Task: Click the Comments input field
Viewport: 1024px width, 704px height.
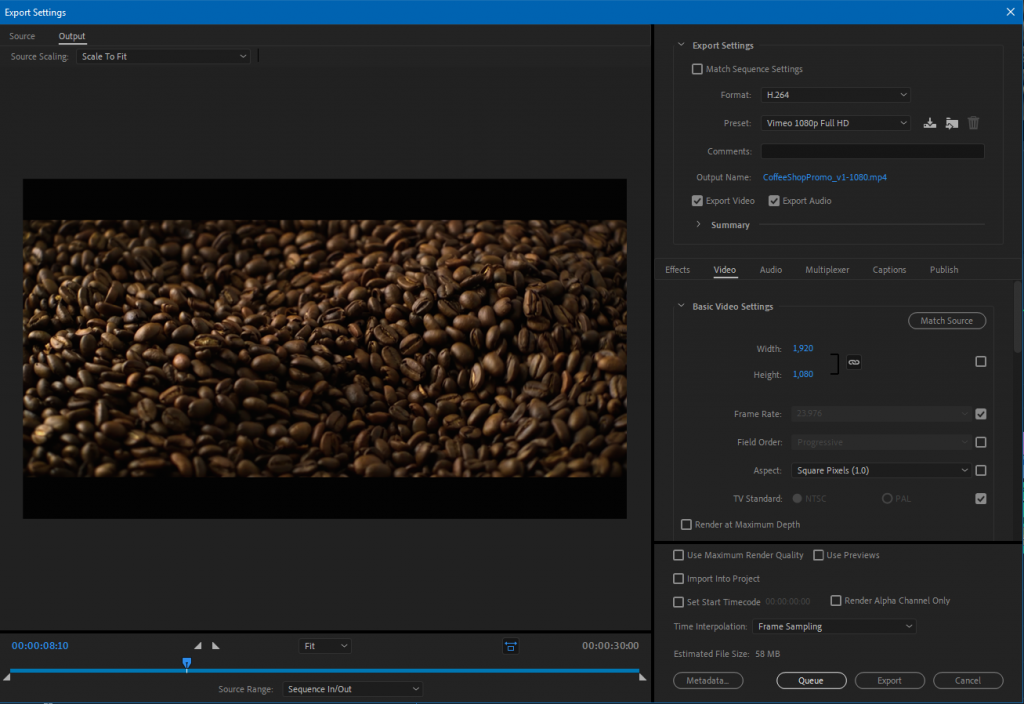Action: (x=872, y=152)
